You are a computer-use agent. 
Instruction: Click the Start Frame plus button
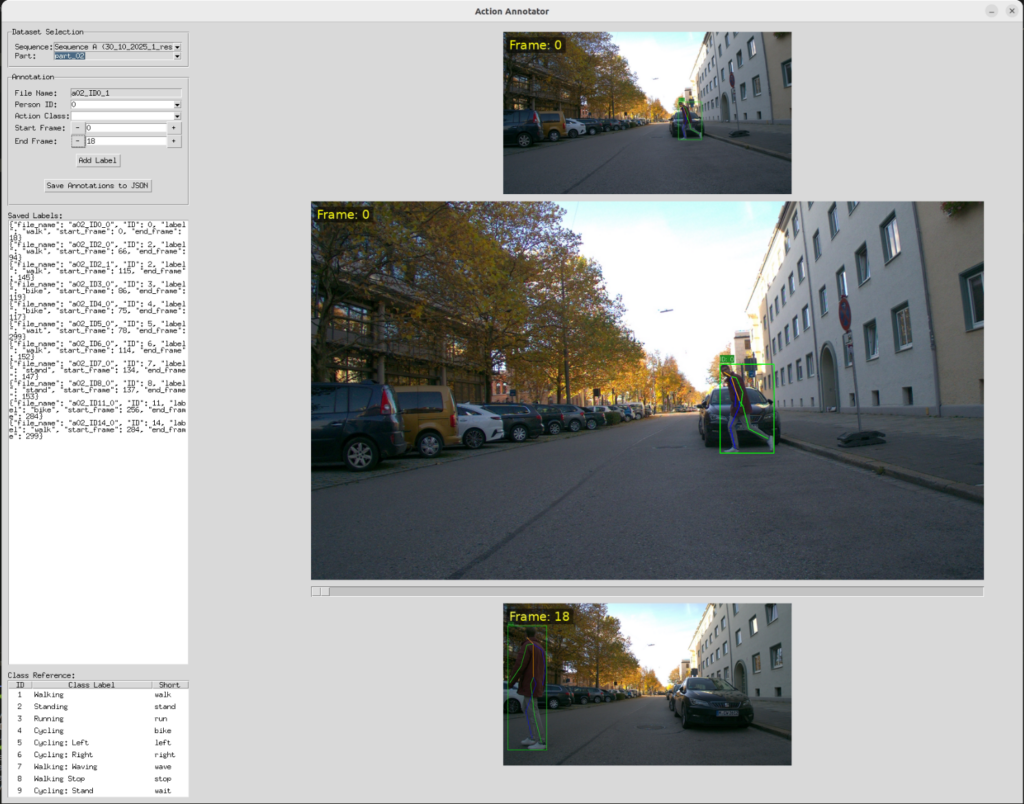[174, 128]
